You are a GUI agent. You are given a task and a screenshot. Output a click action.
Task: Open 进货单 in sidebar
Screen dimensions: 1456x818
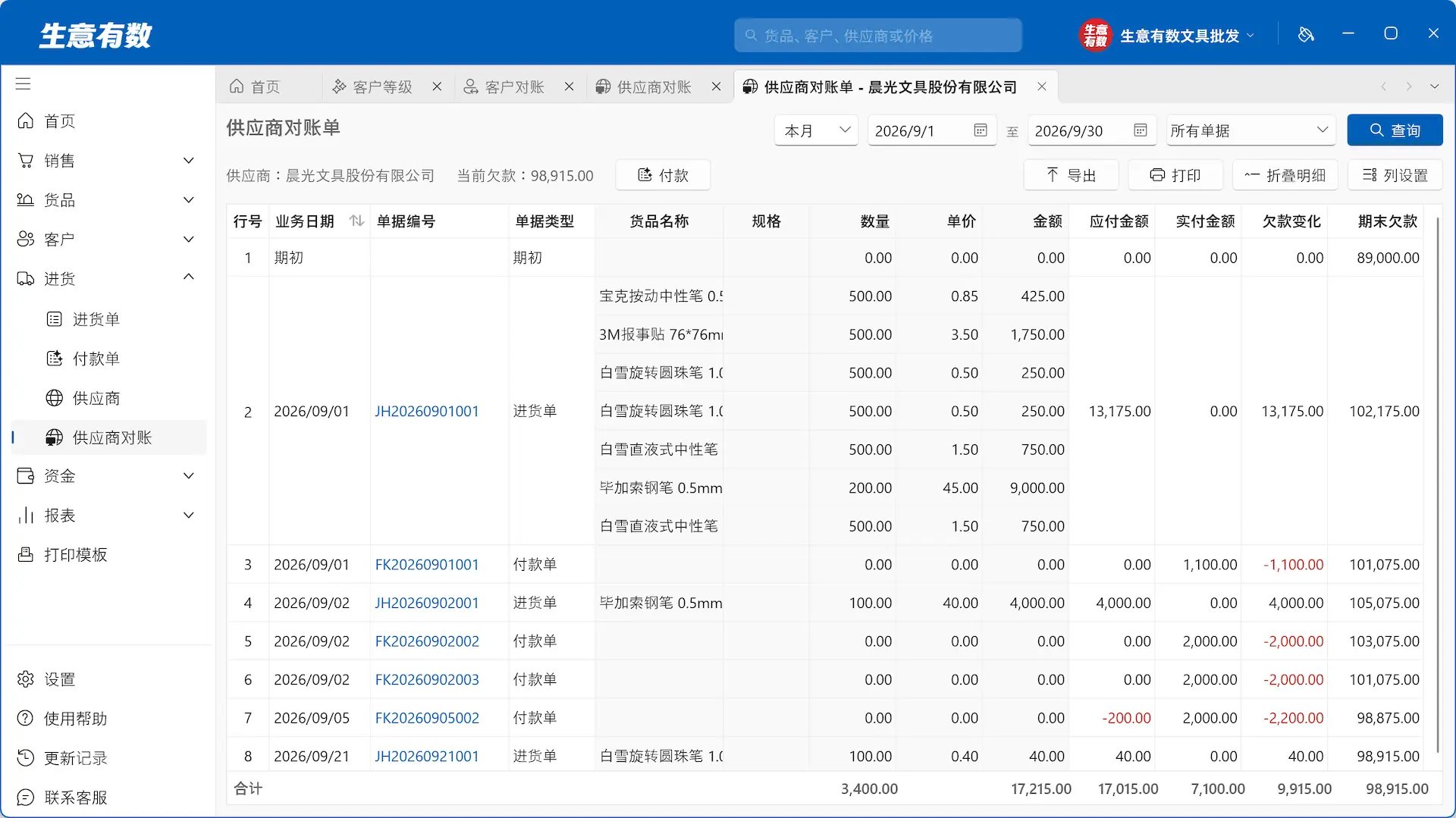[108, 319]
